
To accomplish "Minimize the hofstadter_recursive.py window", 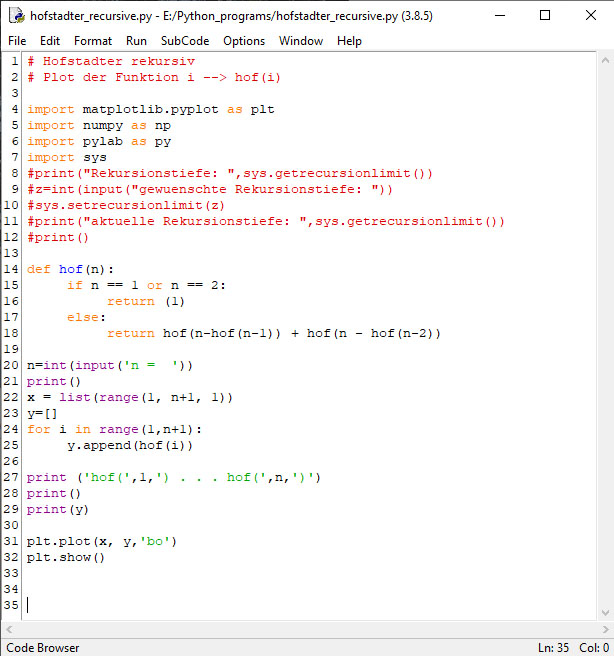I will [499, 16].
